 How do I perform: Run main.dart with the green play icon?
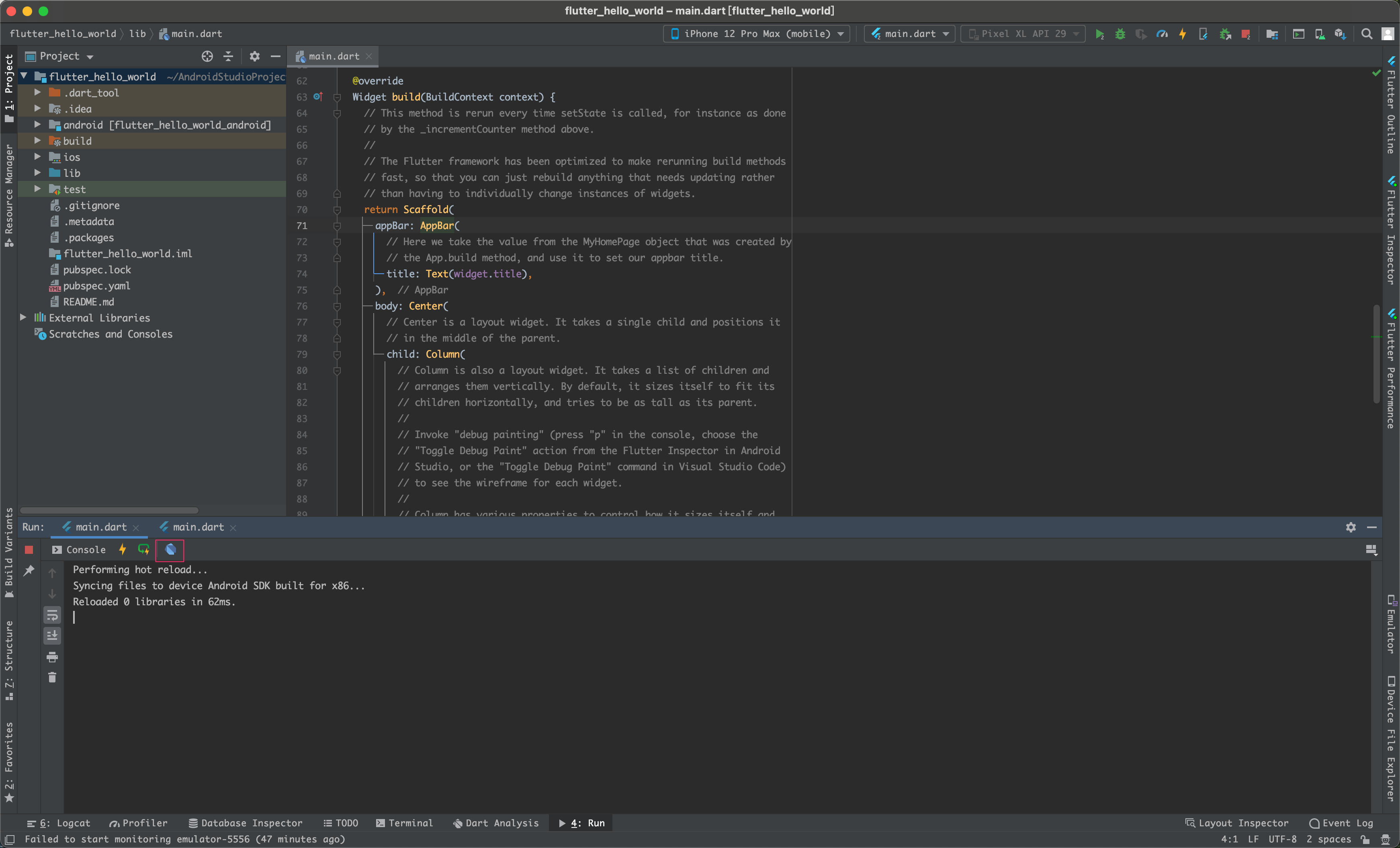point(1099,34)
